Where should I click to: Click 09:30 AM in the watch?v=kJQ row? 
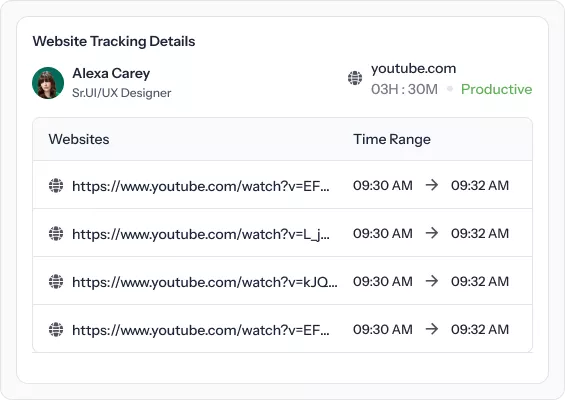pos(383,281)
